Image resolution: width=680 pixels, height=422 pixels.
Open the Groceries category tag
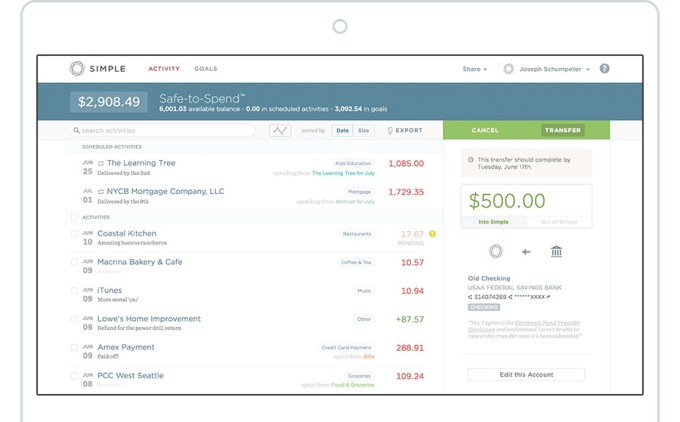click(359, 376)
